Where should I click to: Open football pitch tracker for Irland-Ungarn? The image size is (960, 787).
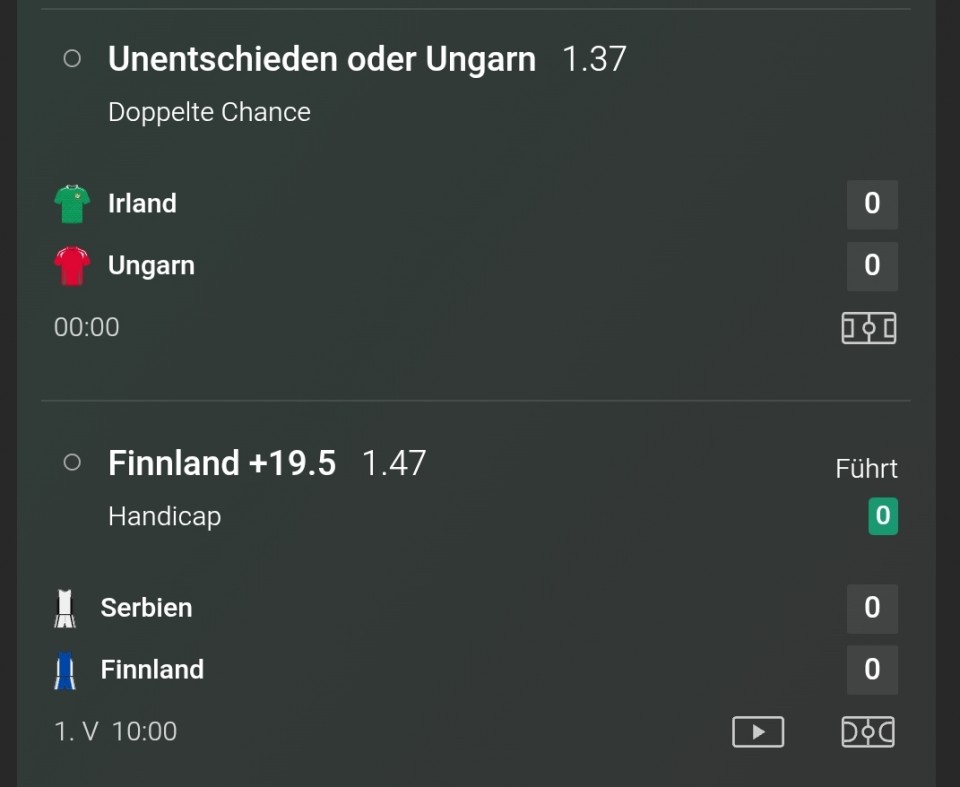[869, 328]
